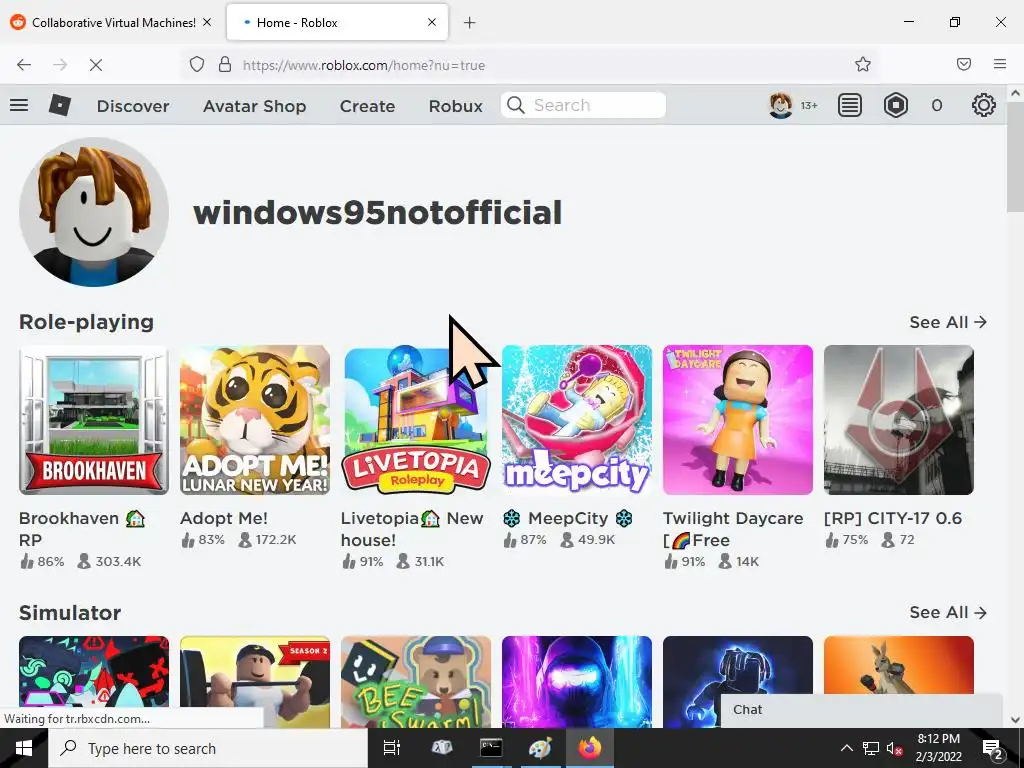Open a new browser tab

pyautogui.click(x=469, y=23)
